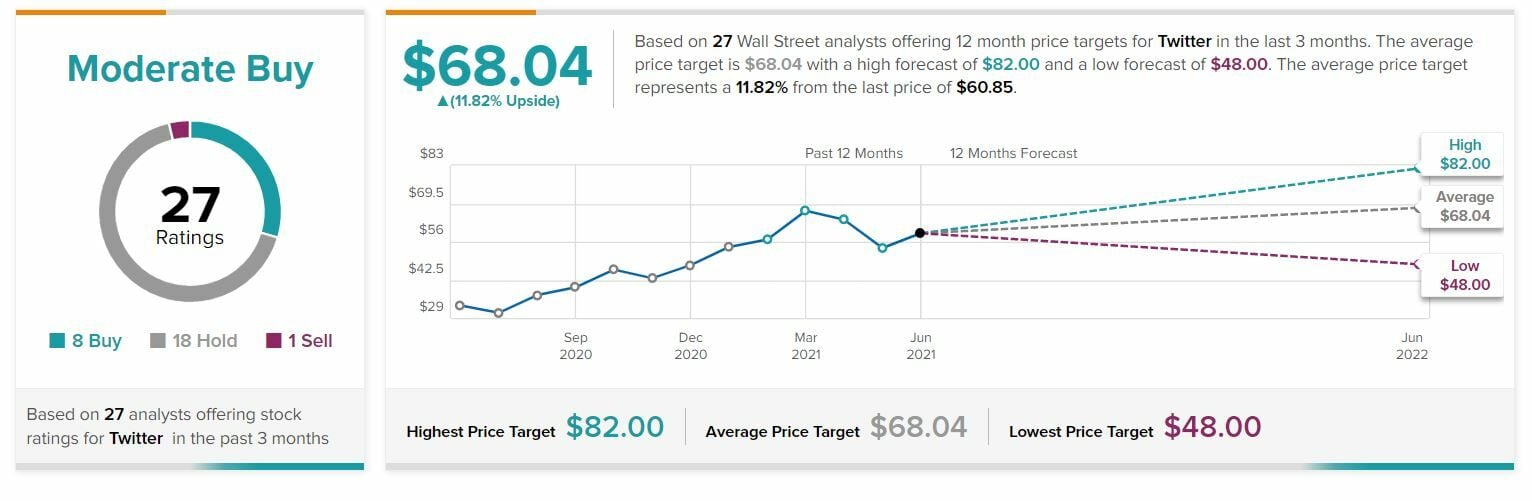Select the small purple Sell donut segment
This screenshot has height=501, width=1532.
180,130
